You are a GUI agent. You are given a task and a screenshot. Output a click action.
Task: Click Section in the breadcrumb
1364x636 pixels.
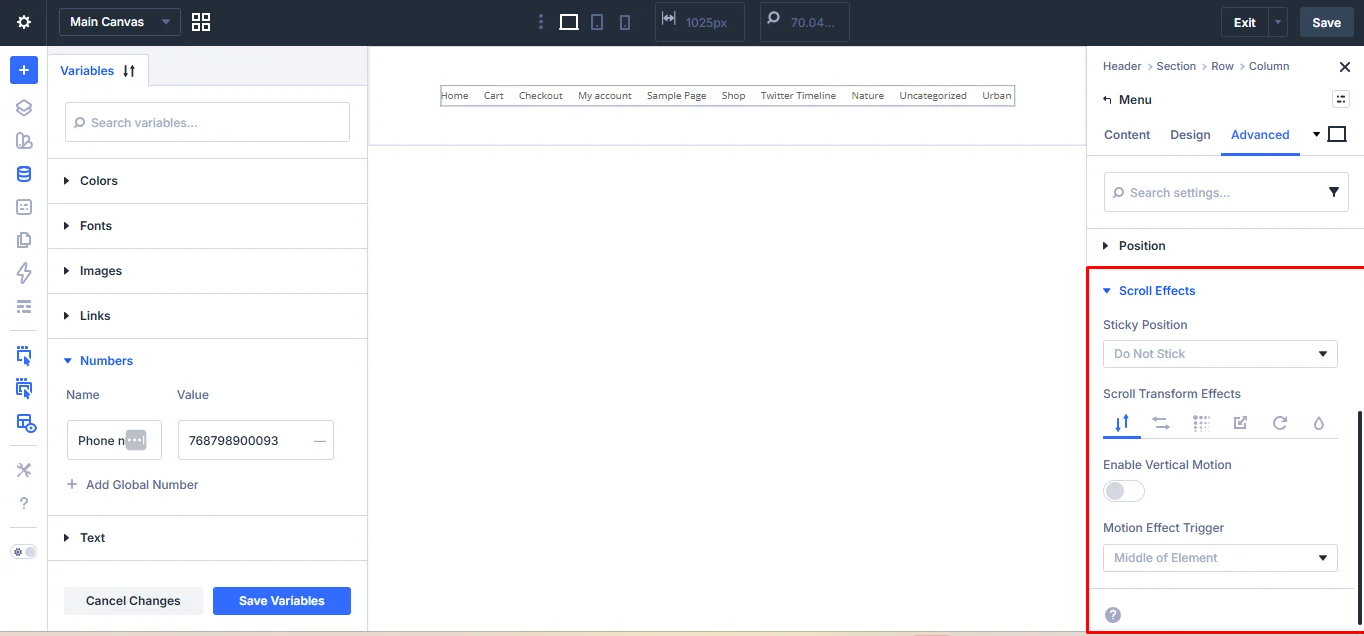click(x=1176, y=66)
